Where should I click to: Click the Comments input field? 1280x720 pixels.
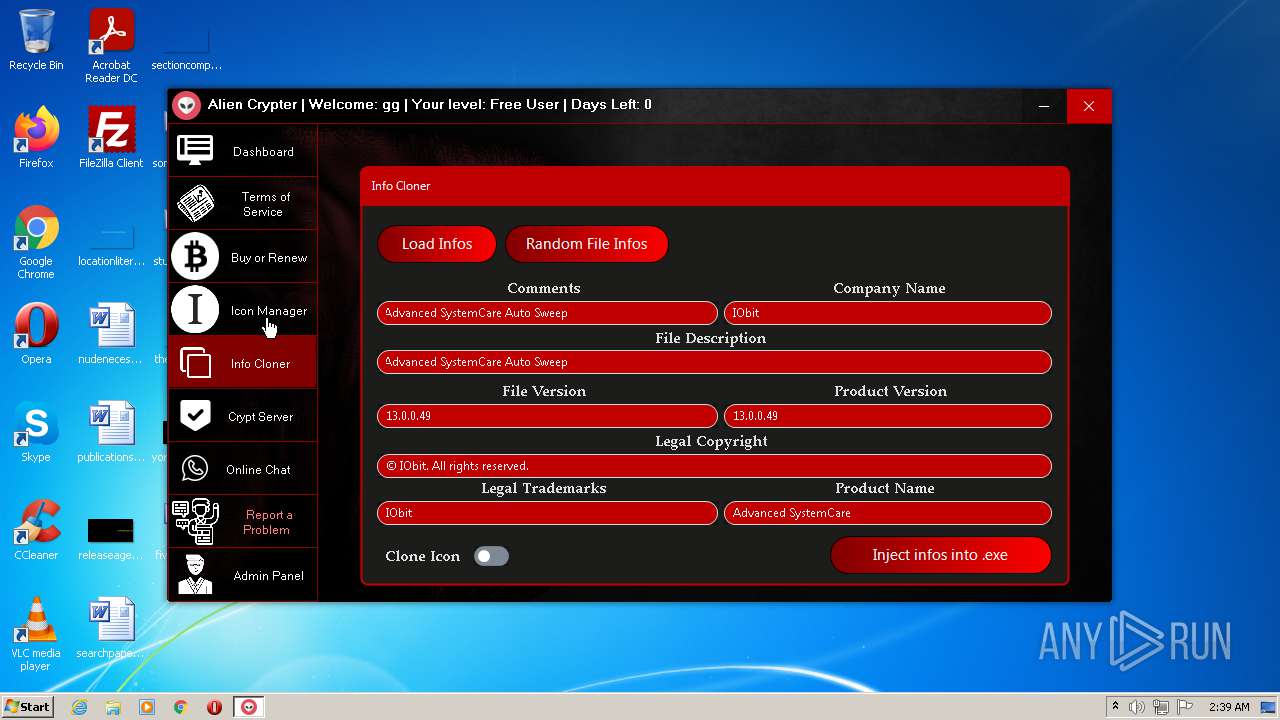click(547, 313)
